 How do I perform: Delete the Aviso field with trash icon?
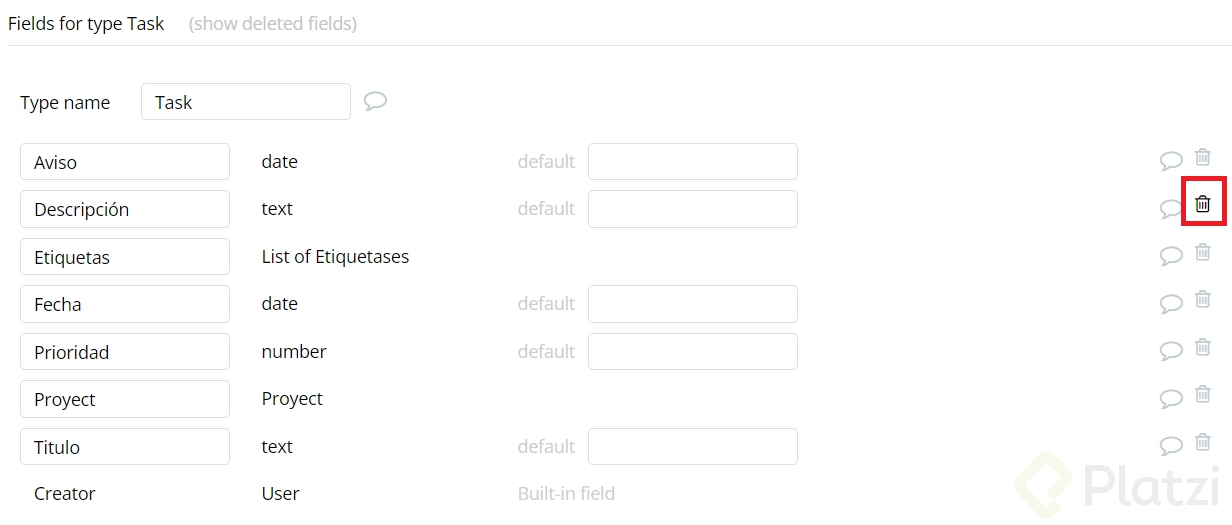pos(1203,157)
